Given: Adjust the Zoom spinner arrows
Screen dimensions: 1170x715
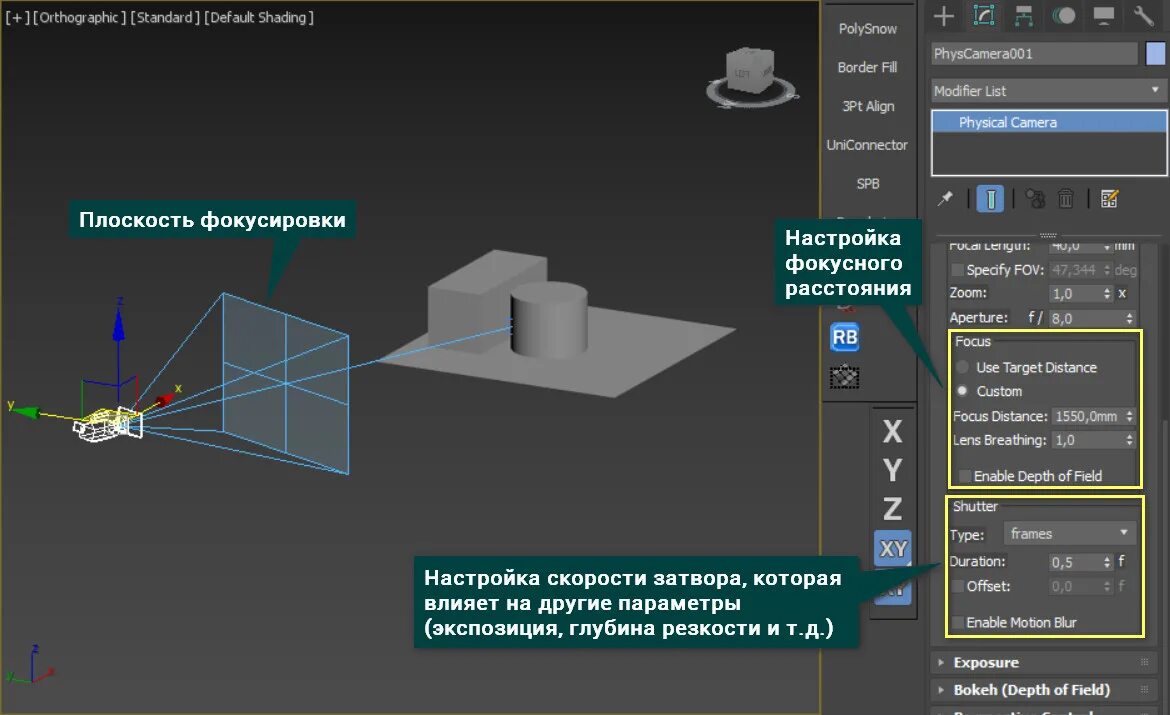Looking at the screenshot, I should (x=1107, y=293).
